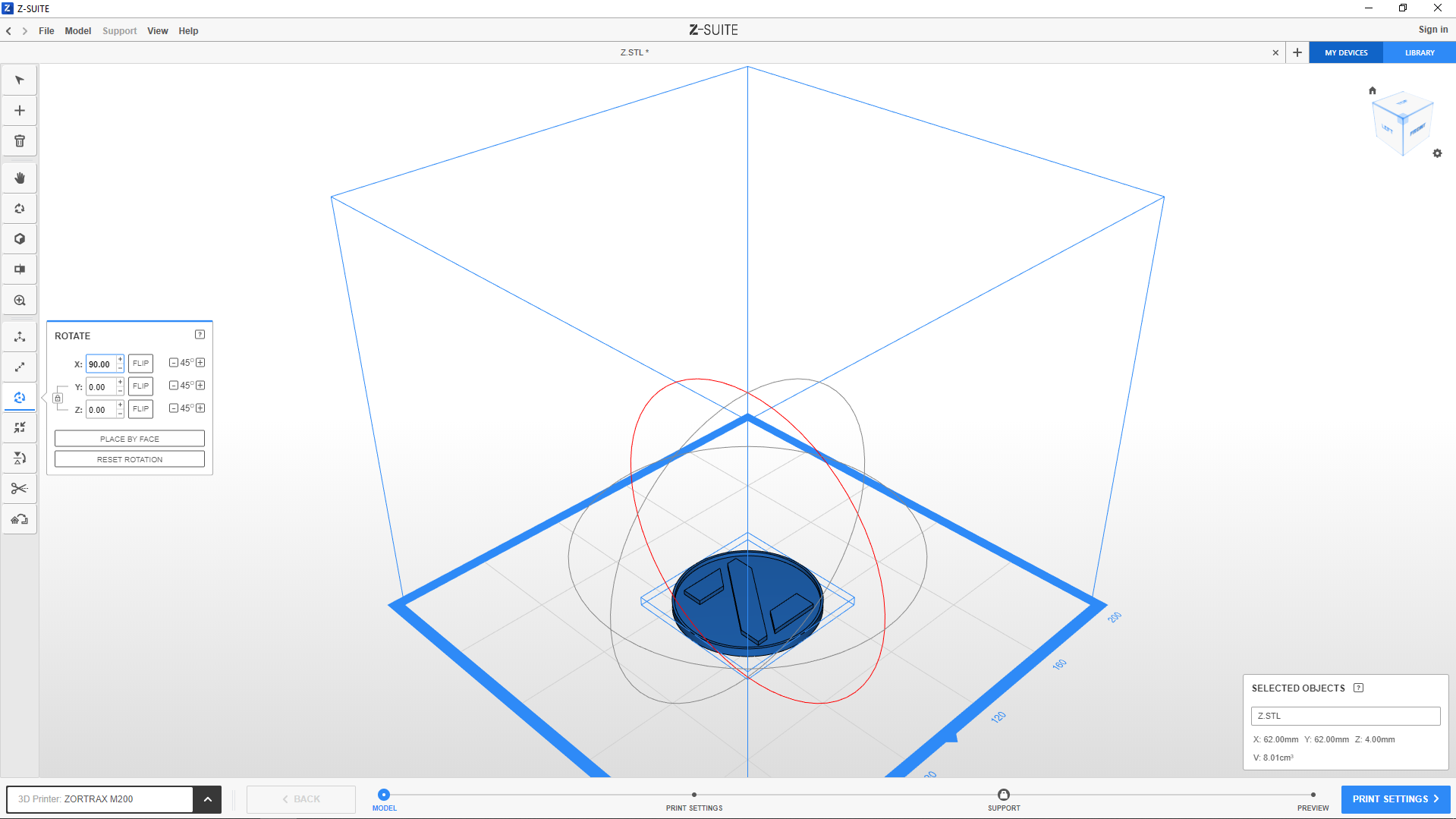Viewport: 1456px width, 819px height.
Task: Select the magnifier zoom tool
Action: coord(20,301)
